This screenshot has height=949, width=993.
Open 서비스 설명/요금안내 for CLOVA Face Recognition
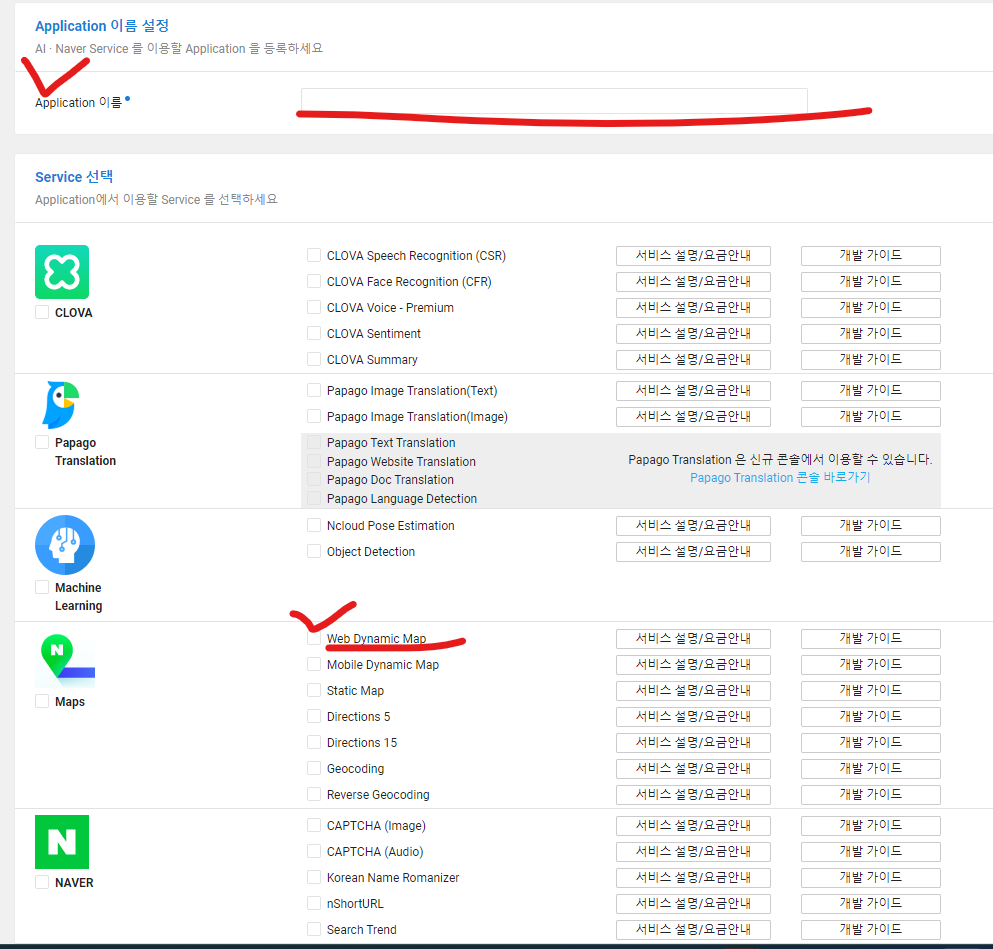pyautogui.click(x=693, y=282)
